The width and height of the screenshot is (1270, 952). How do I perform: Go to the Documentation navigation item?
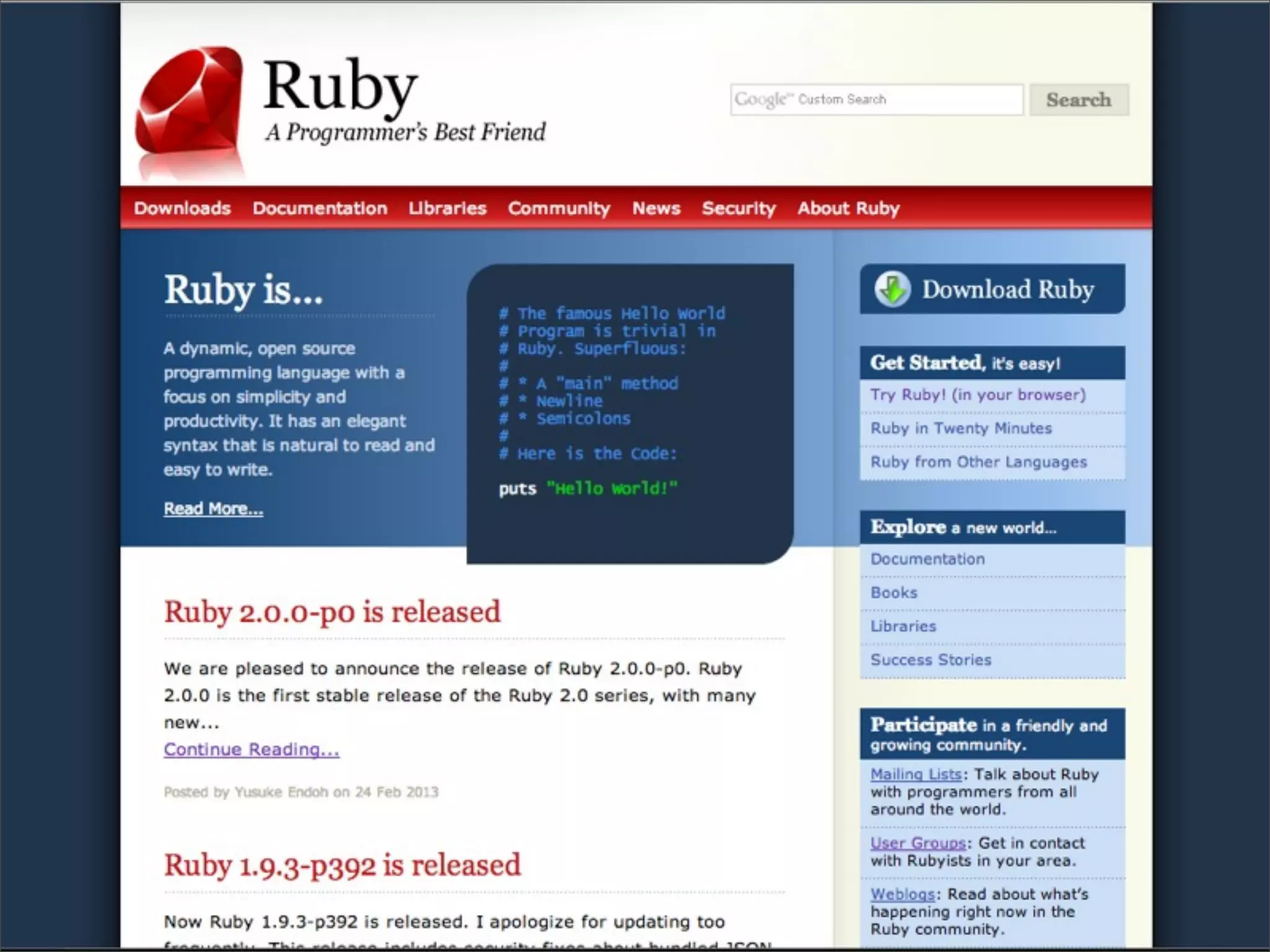pyautogui.click(x=319, y=208)
